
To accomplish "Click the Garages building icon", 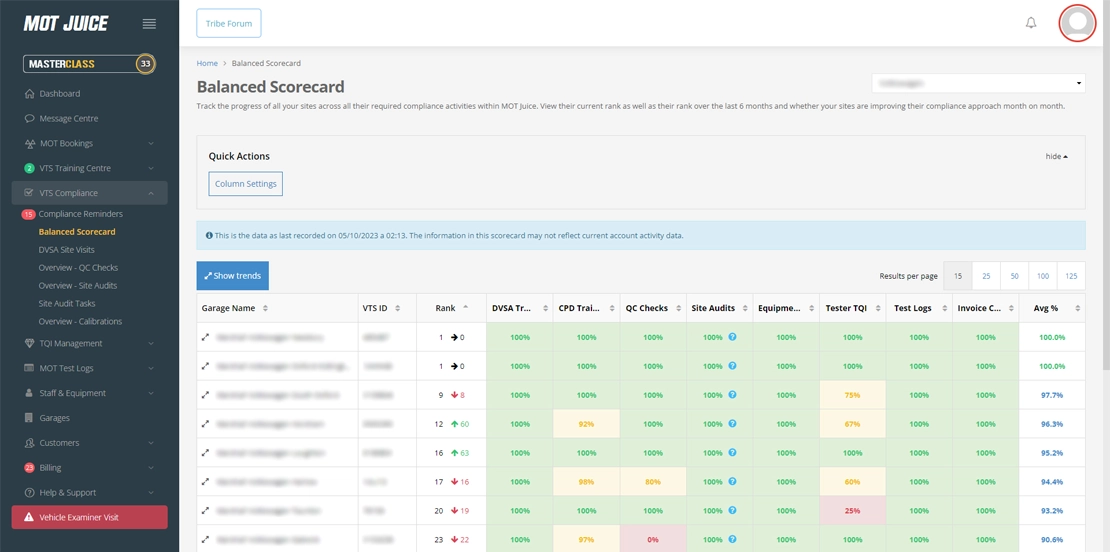I will (x=29, y=418).
